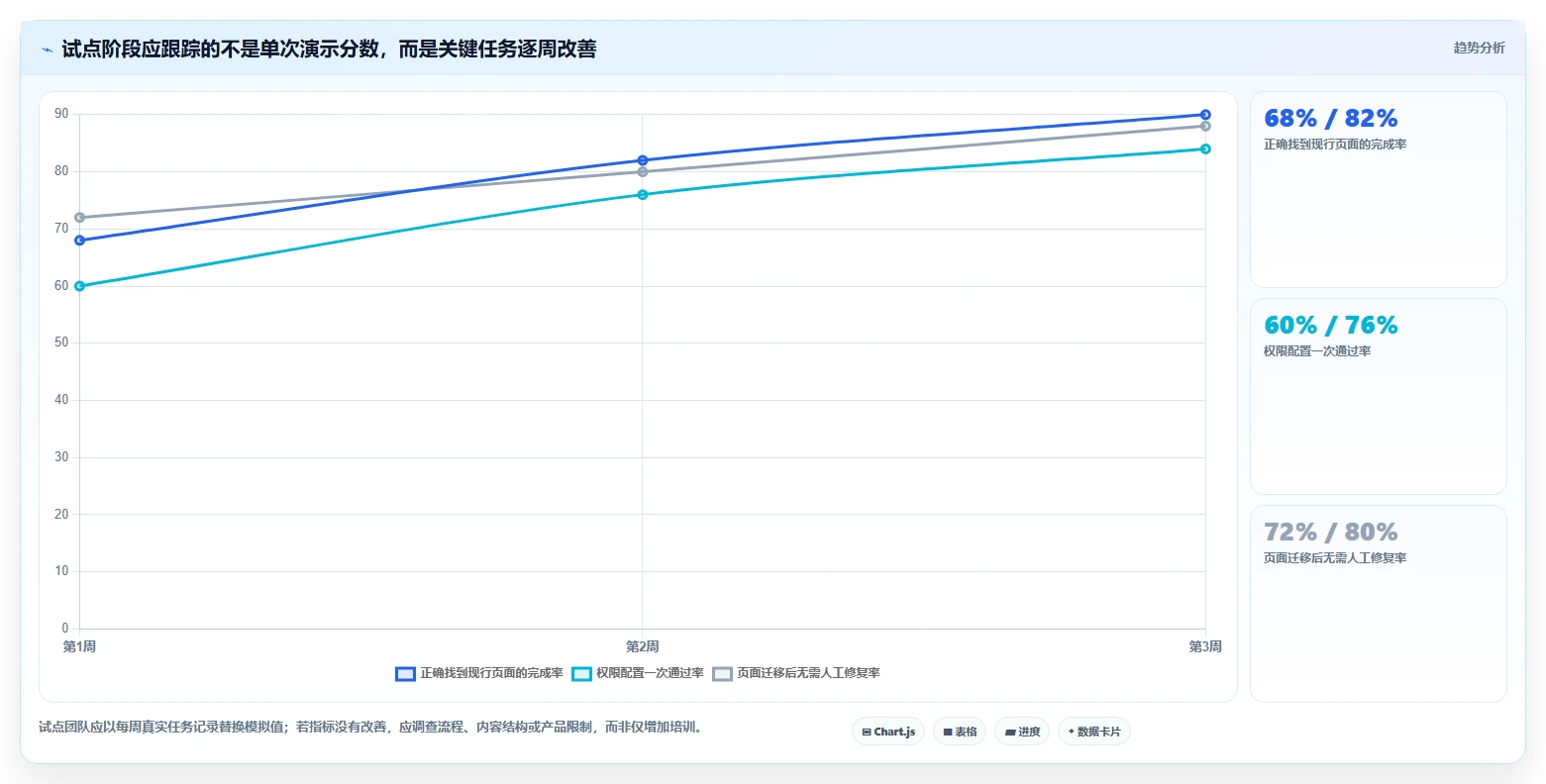Screen dimensions: 1546x784
Task: Click the 权限配置一次通过率 card caption
Action: coord(1317,351)
